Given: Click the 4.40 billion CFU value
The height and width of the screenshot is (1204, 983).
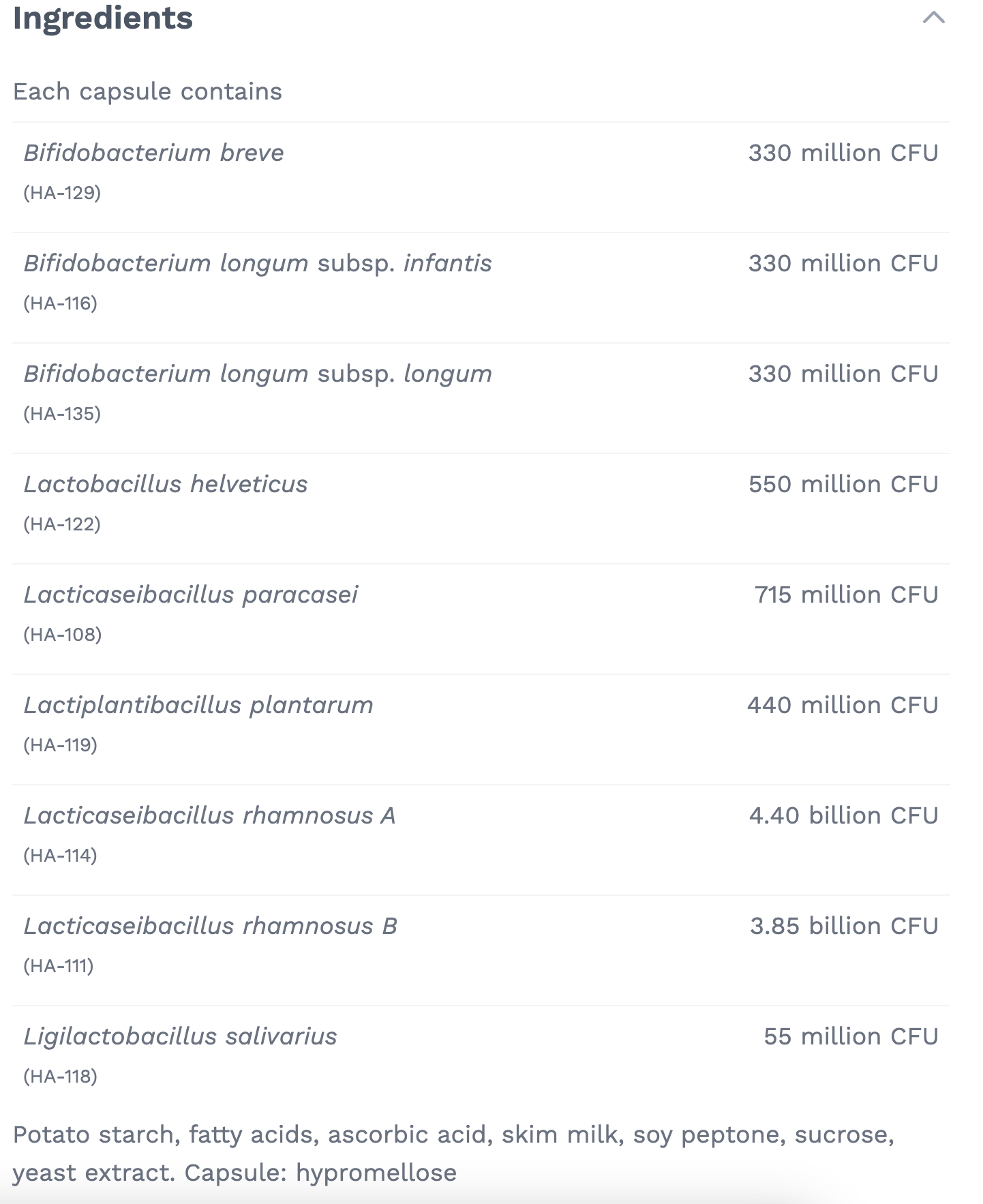Looking at the screenshot, I should coord(844,815).
